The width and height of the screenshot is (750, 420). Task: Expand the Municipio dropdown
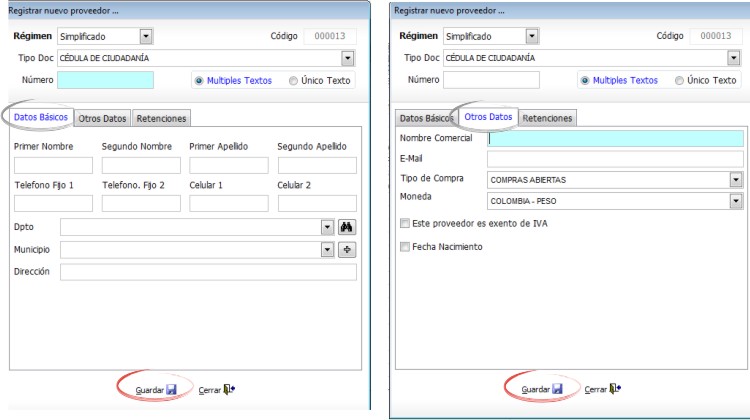(x=327, y=249)
